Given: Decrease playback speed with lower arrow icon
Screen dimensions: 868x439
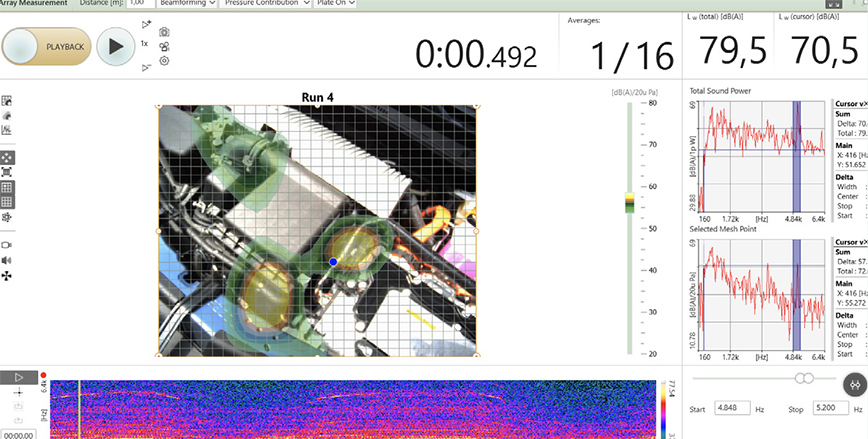Looking at the screenshot, I should click(x=147, y=67).
